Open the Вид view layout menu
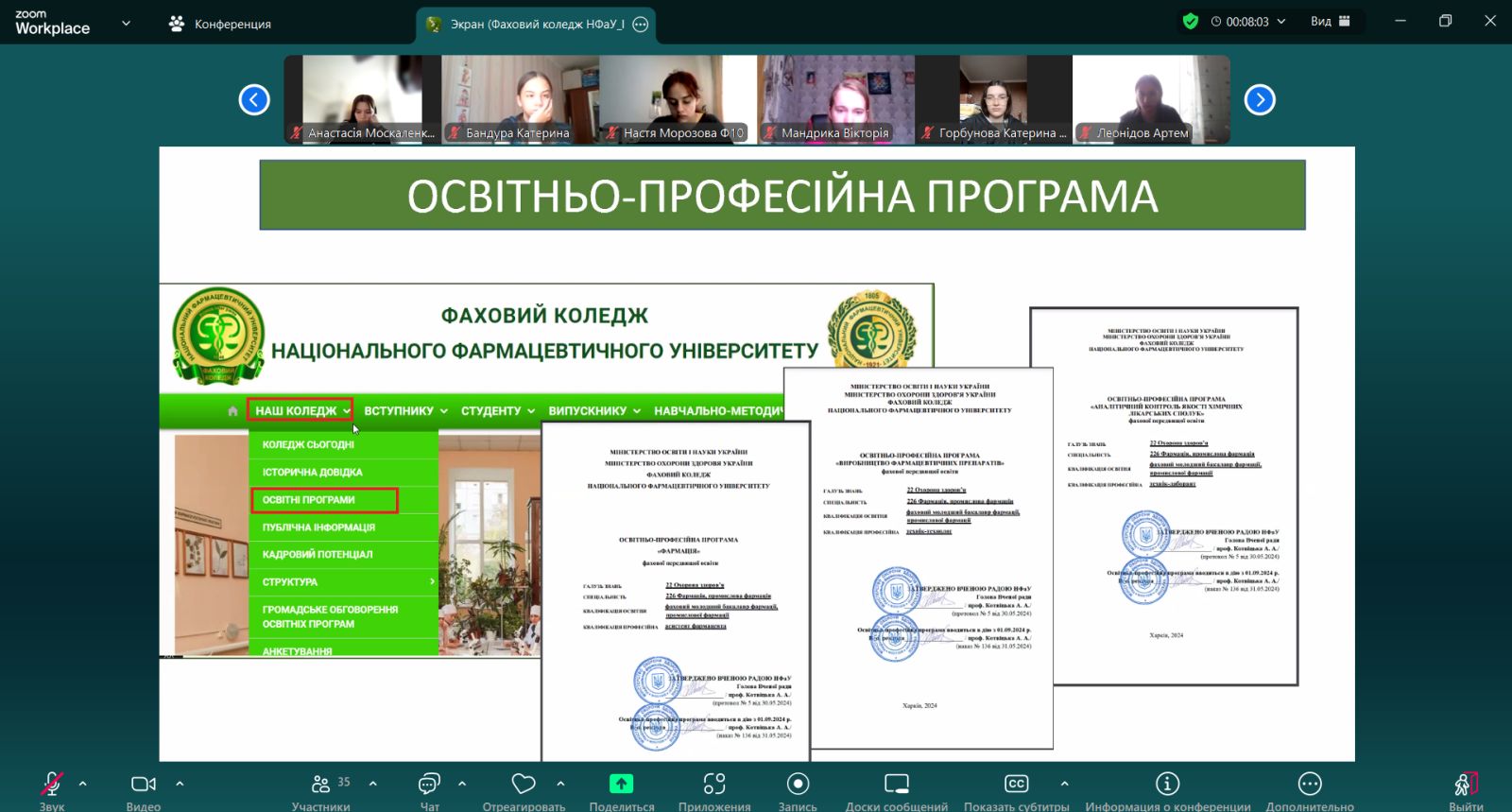The height and width of the screenshot is (812, 1512). pyautogui.click(x=1331, y=21)
